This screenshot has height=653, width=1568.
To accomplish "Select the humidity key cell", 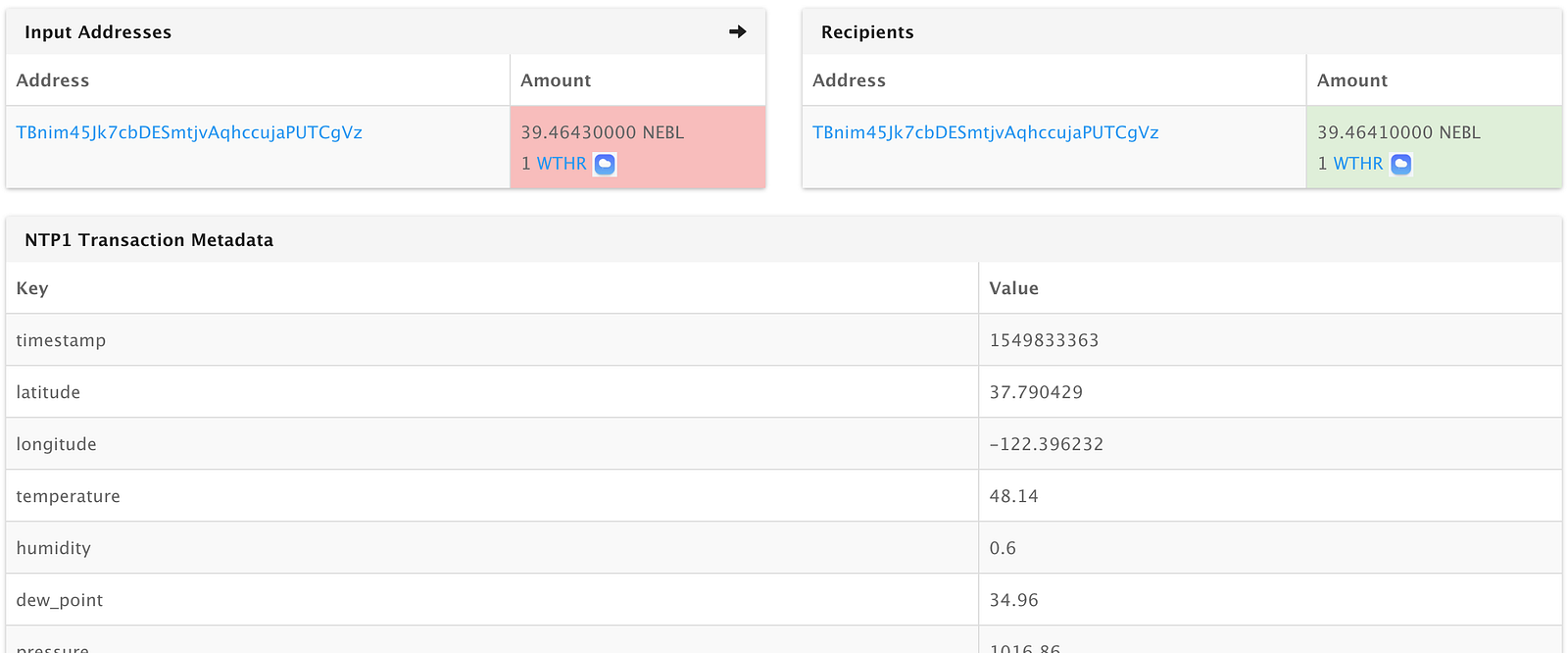I will click(x=492, y=548).
